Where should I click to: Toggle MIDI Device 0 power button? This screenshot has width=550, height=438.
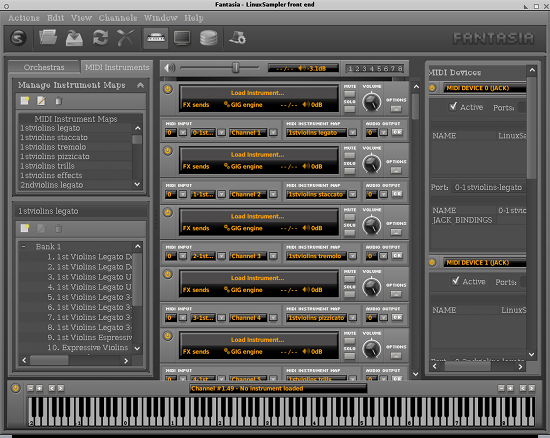432,88
